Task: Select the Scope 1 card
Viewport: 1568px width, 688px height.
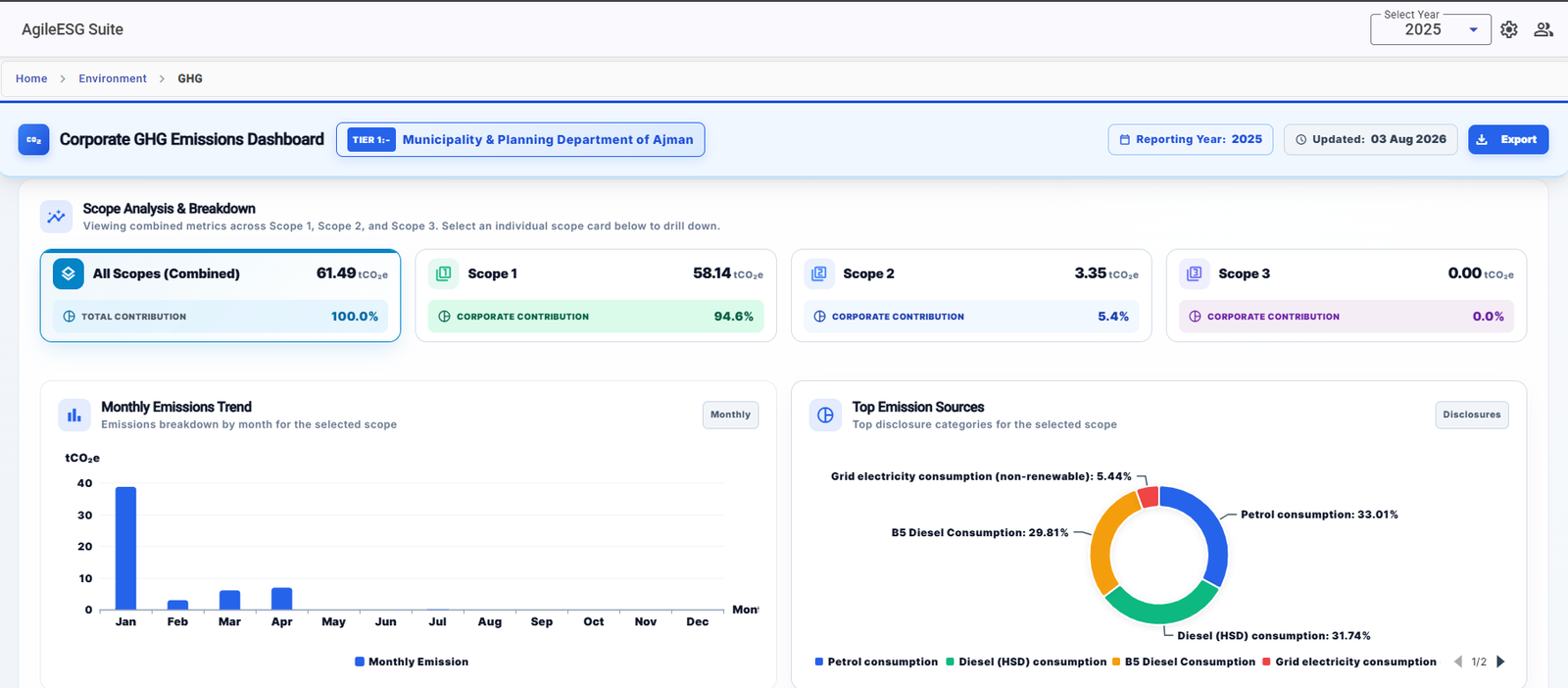Action: pos(596,295)
